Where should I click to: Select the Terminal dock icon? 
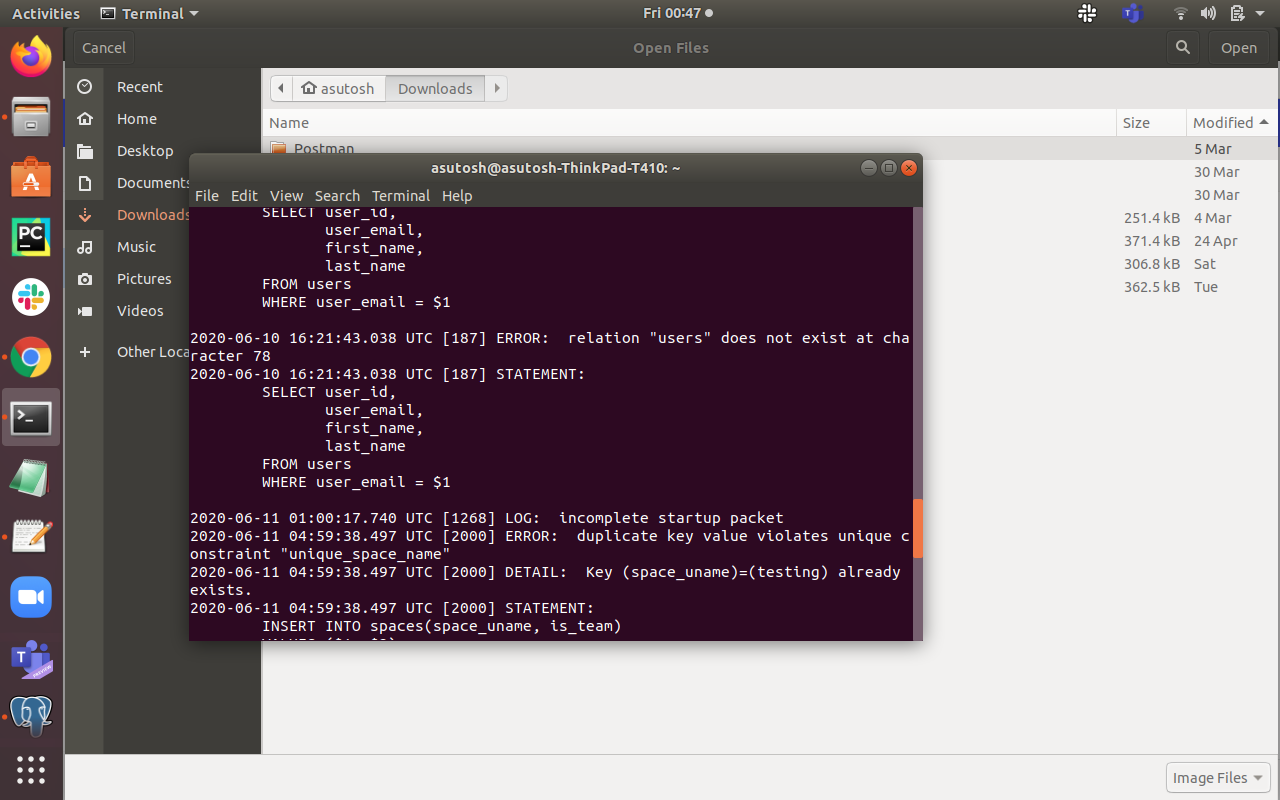point(31,418)
